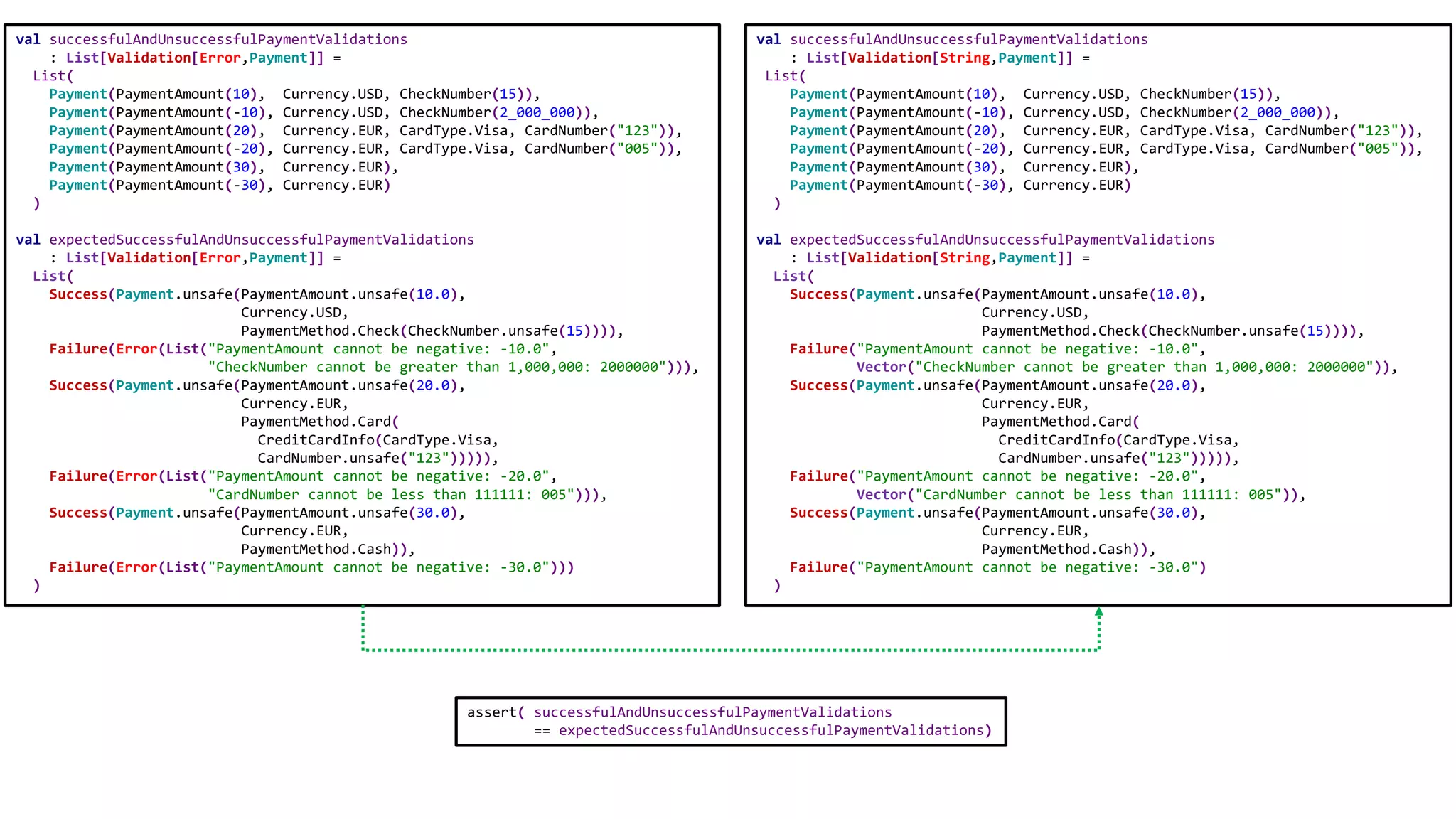
Task: Click List[Validation[Error,Payment]] type in left panel top
Action: point(195,58)
